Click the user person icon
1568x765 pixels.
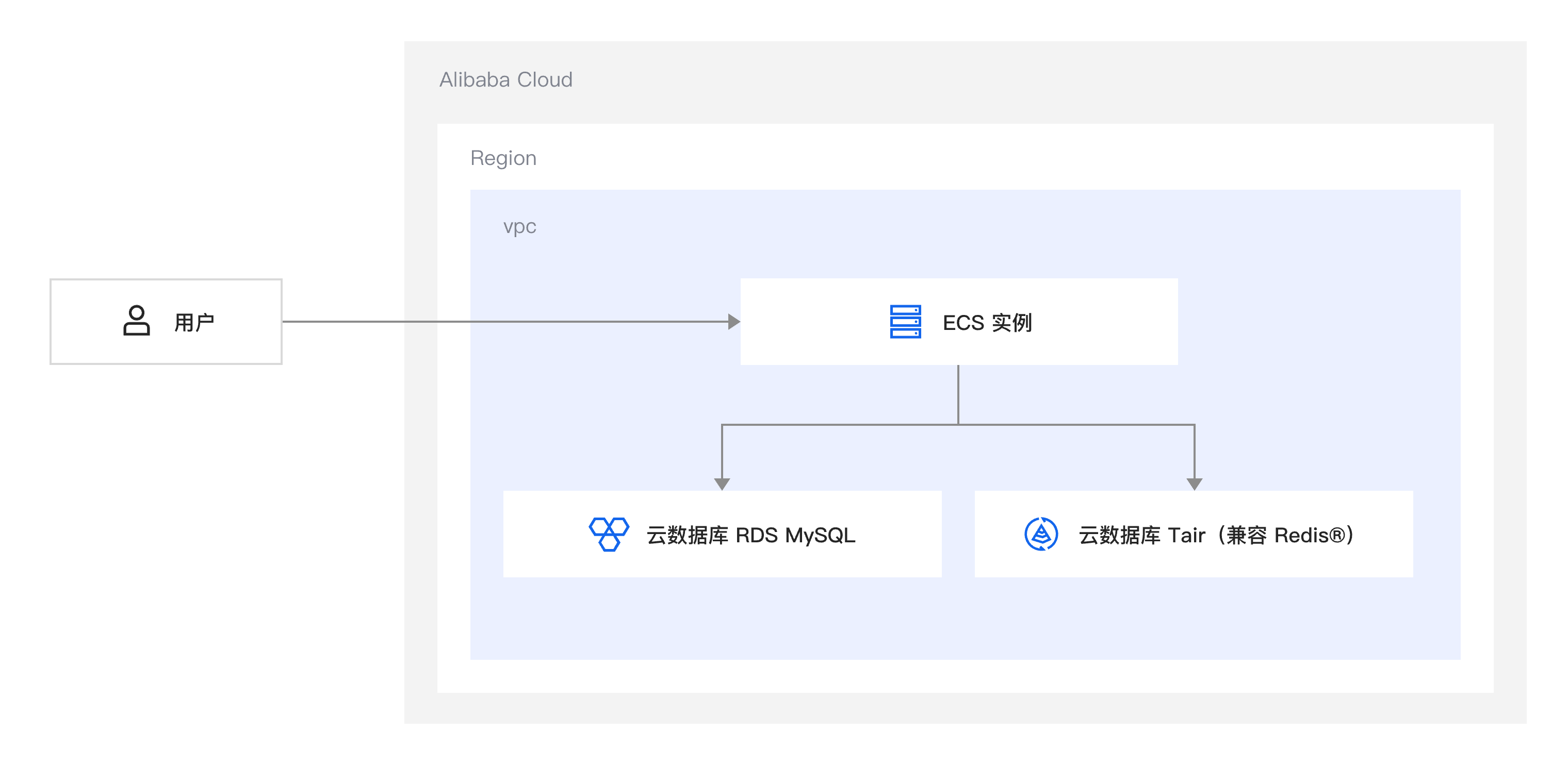[136, 321]
